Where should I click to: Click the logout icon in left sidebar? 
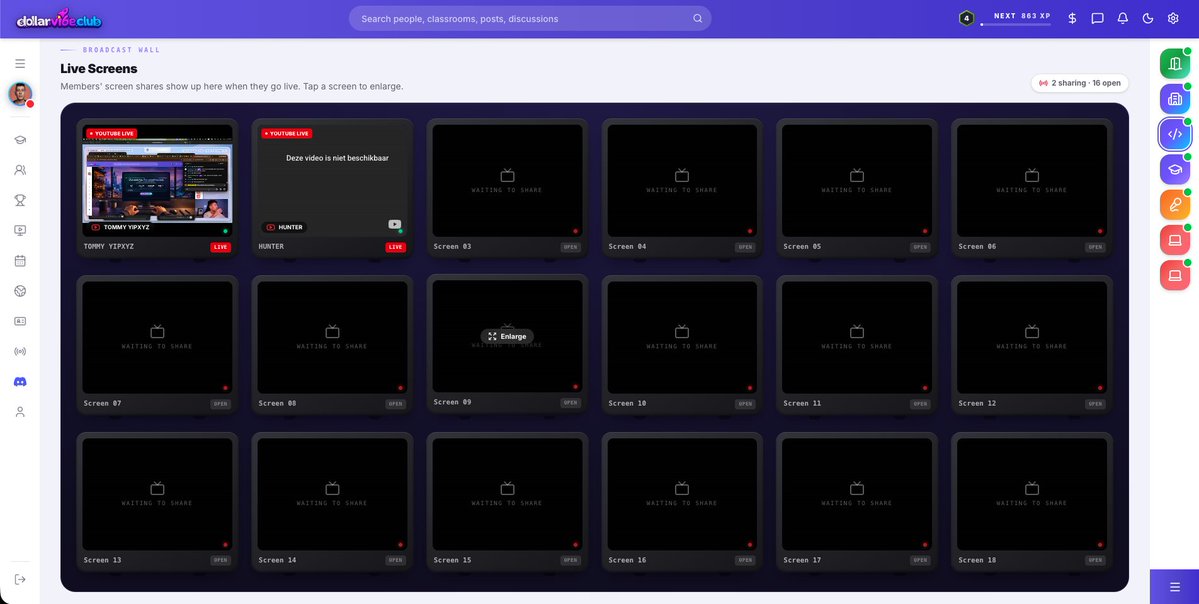tap(20, 580)
